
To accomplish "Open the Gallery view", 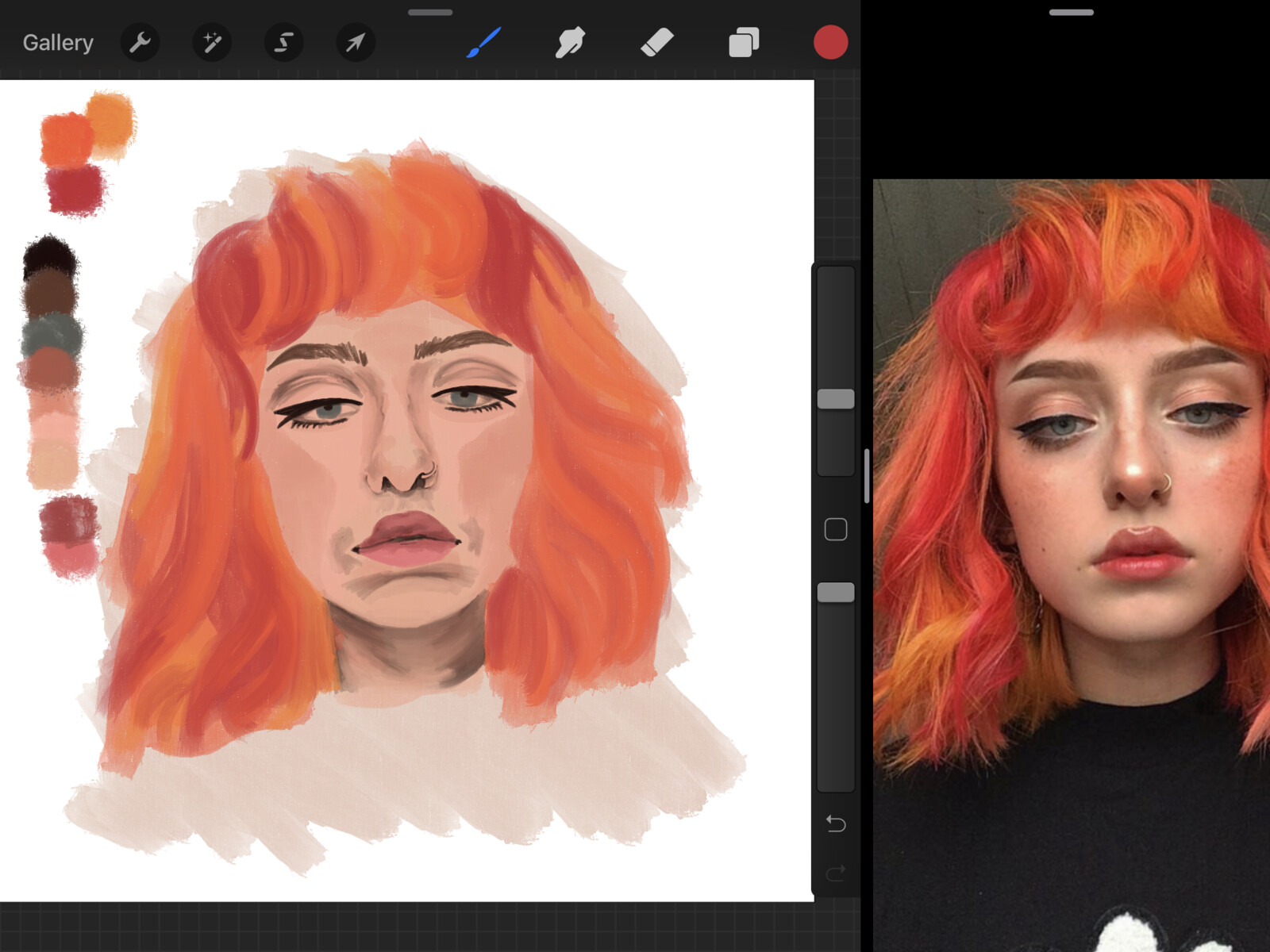I will tap(58, 43).
